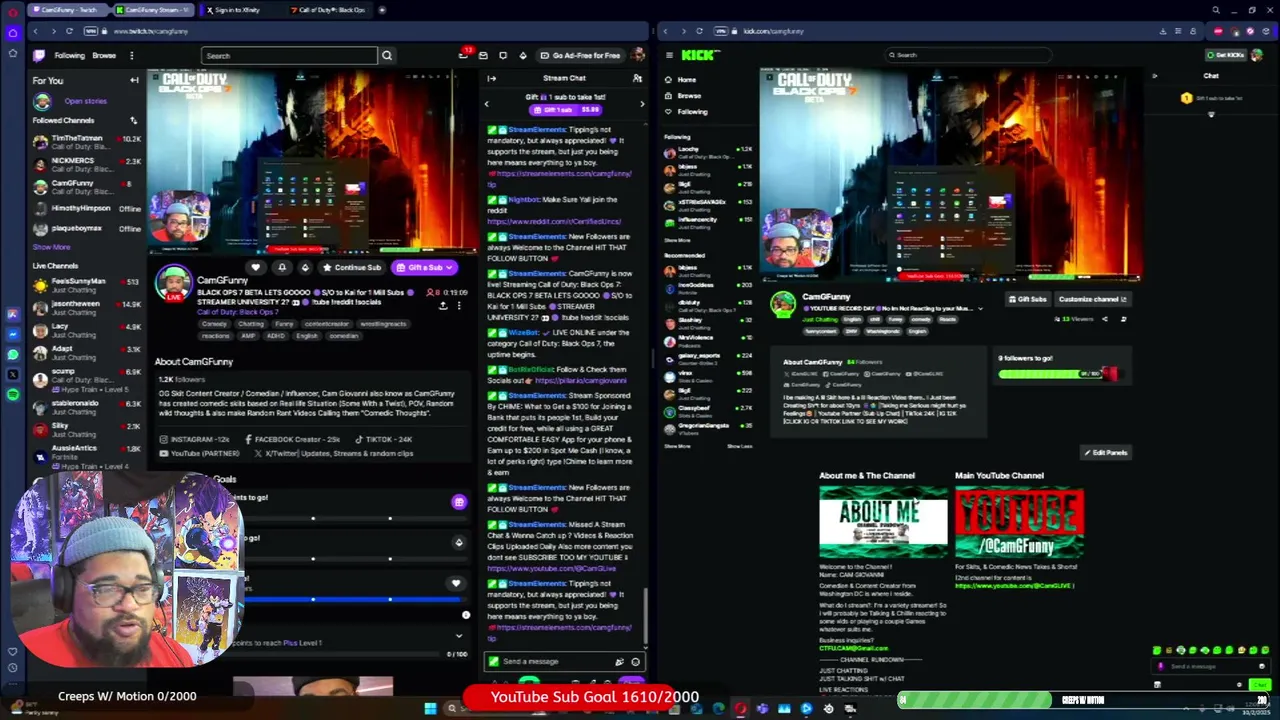Image resolution: width=1280 pixels, height=720 pixels.
Task: Collapse Kick chat with the arrow icon
Action: (1154, 76)
